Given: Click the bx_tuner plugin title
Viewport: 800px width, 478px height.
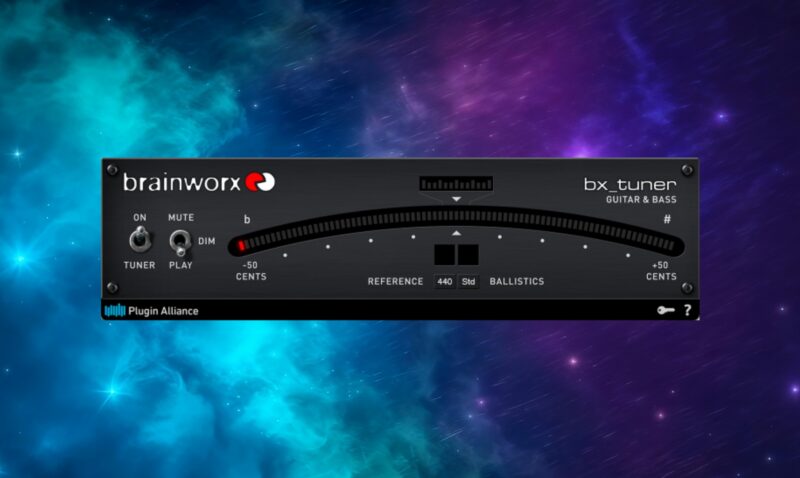Looking at the screenshot, I should 630,185.
